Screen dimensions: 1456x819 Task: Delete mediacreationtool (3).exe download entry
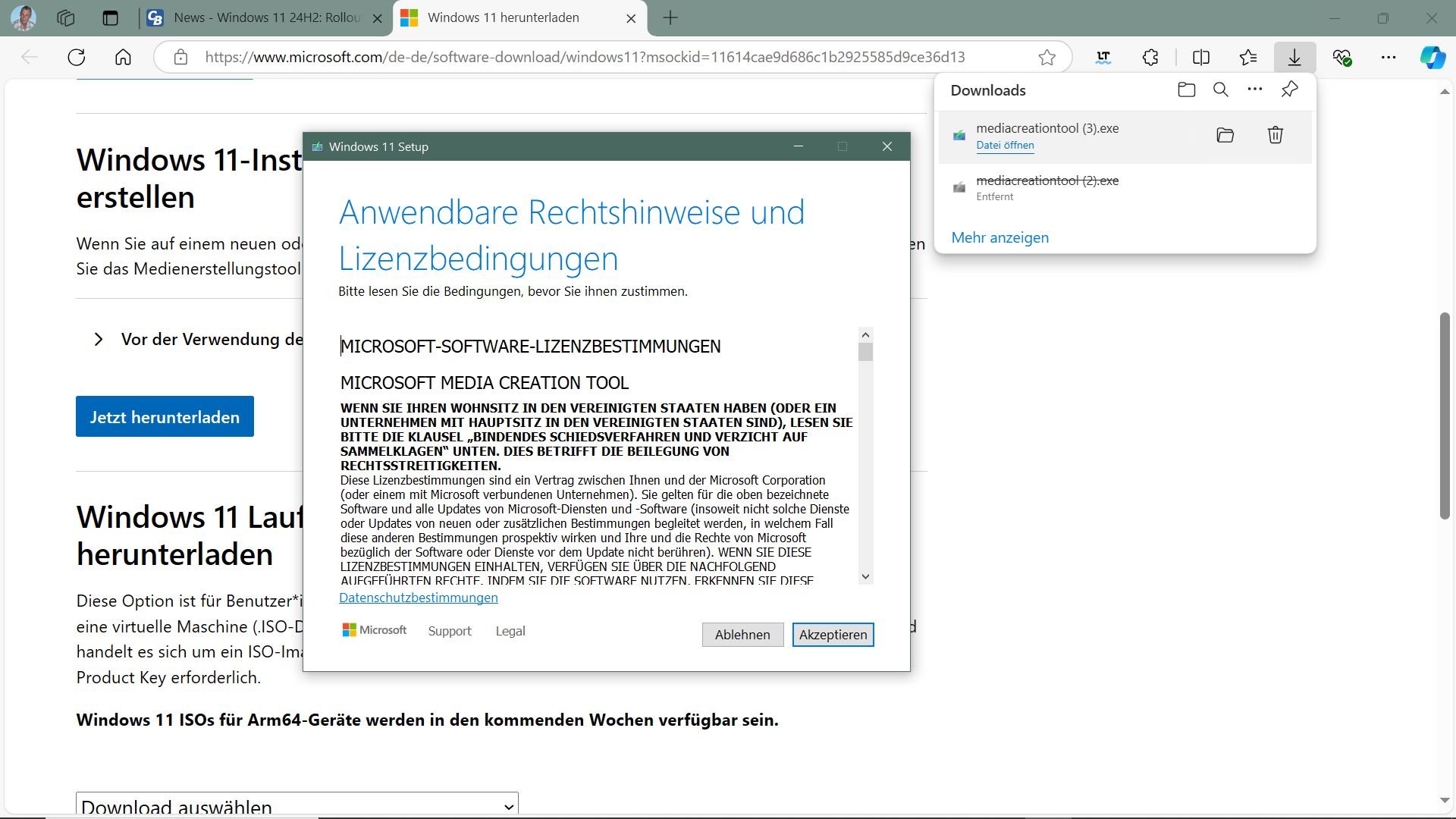(1275, 135)
